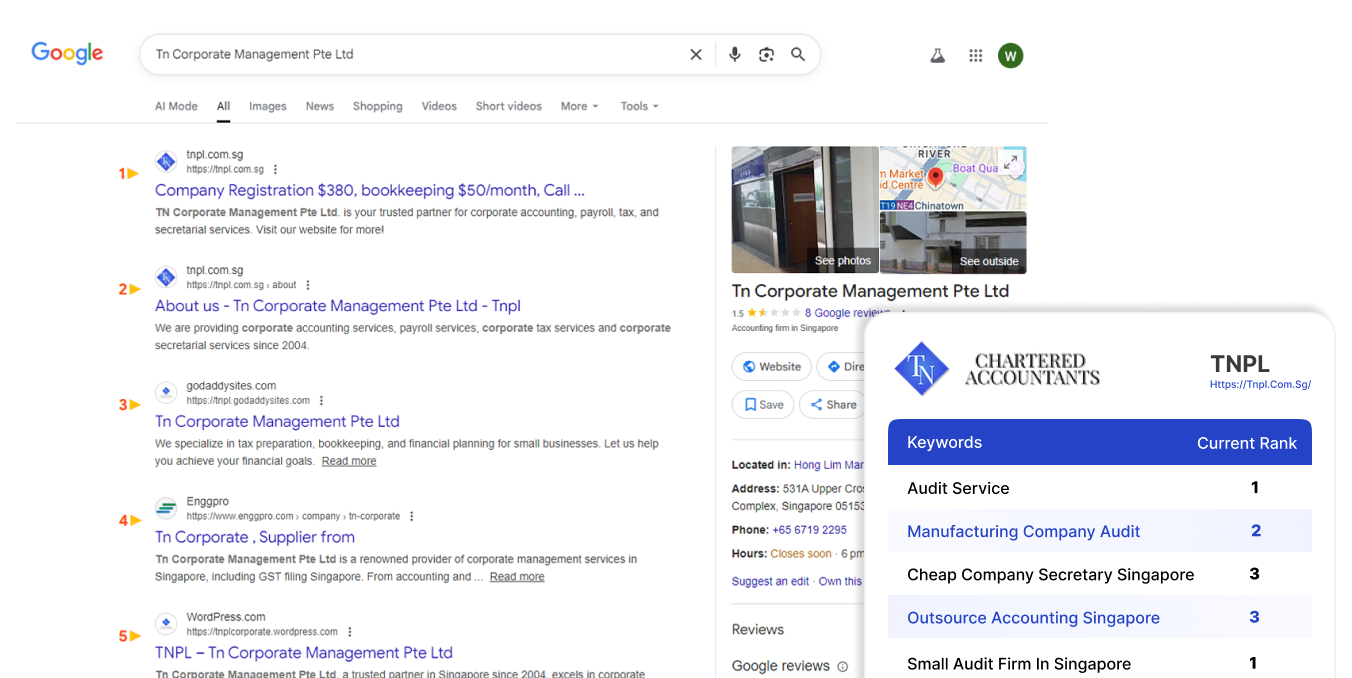Call phone number +65 6719 2295
Viewport: 1352px width, 678px height.
(x=807, y=530)
